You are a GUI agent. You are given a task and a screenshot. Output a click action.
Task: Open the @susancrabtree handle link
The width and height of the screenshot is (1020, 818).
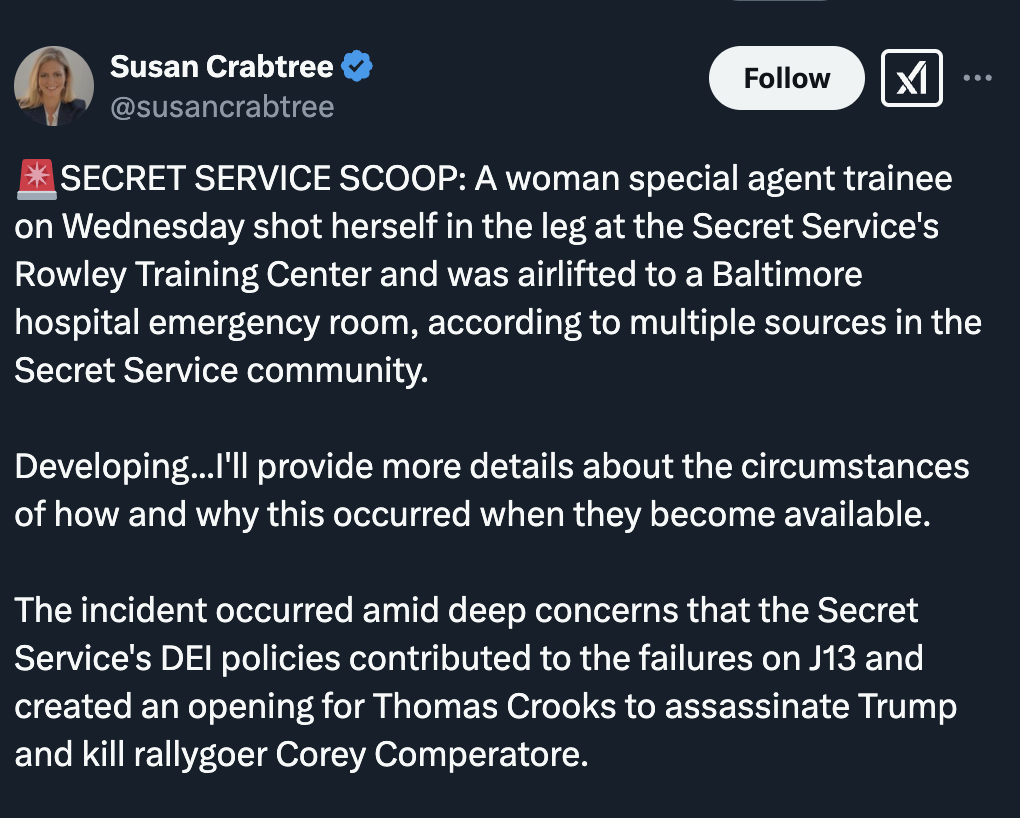221,107
